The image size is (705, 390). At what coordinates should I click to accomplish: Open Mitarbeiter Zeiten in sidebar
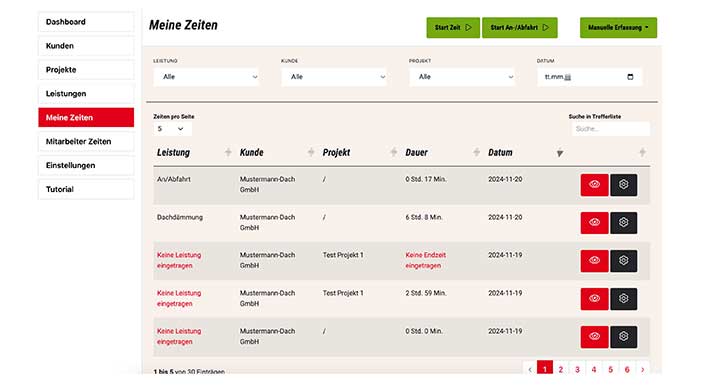point(86,141)
